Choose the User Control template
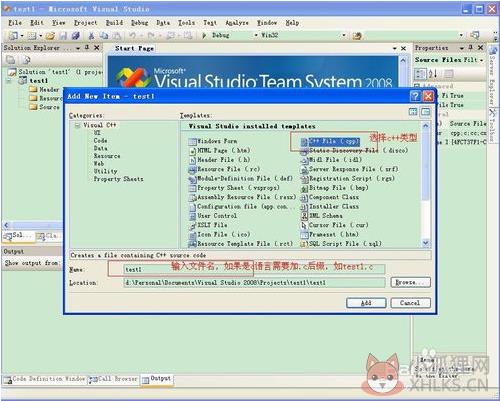This screenshot has height=401, width=500. [x=213, y=216]
